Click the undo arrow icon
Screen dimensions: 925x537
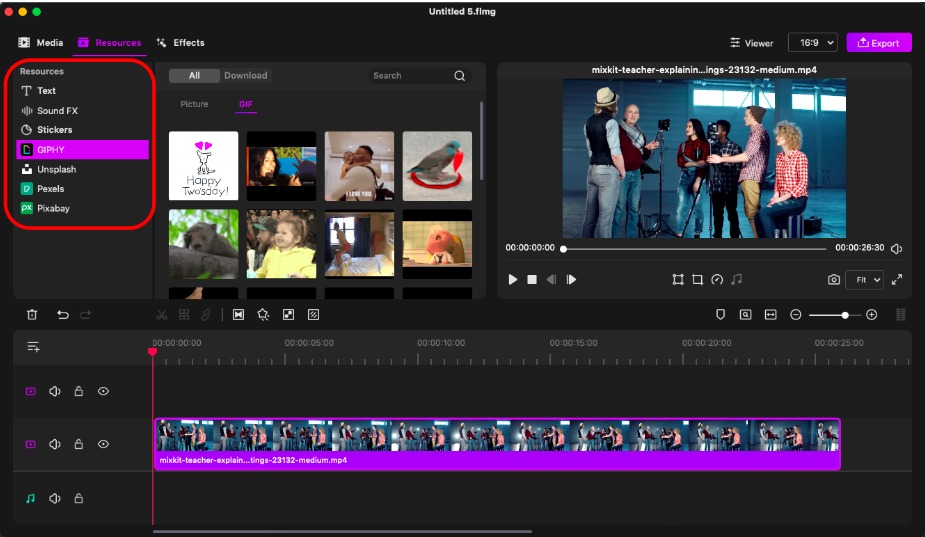click(63, 315)
